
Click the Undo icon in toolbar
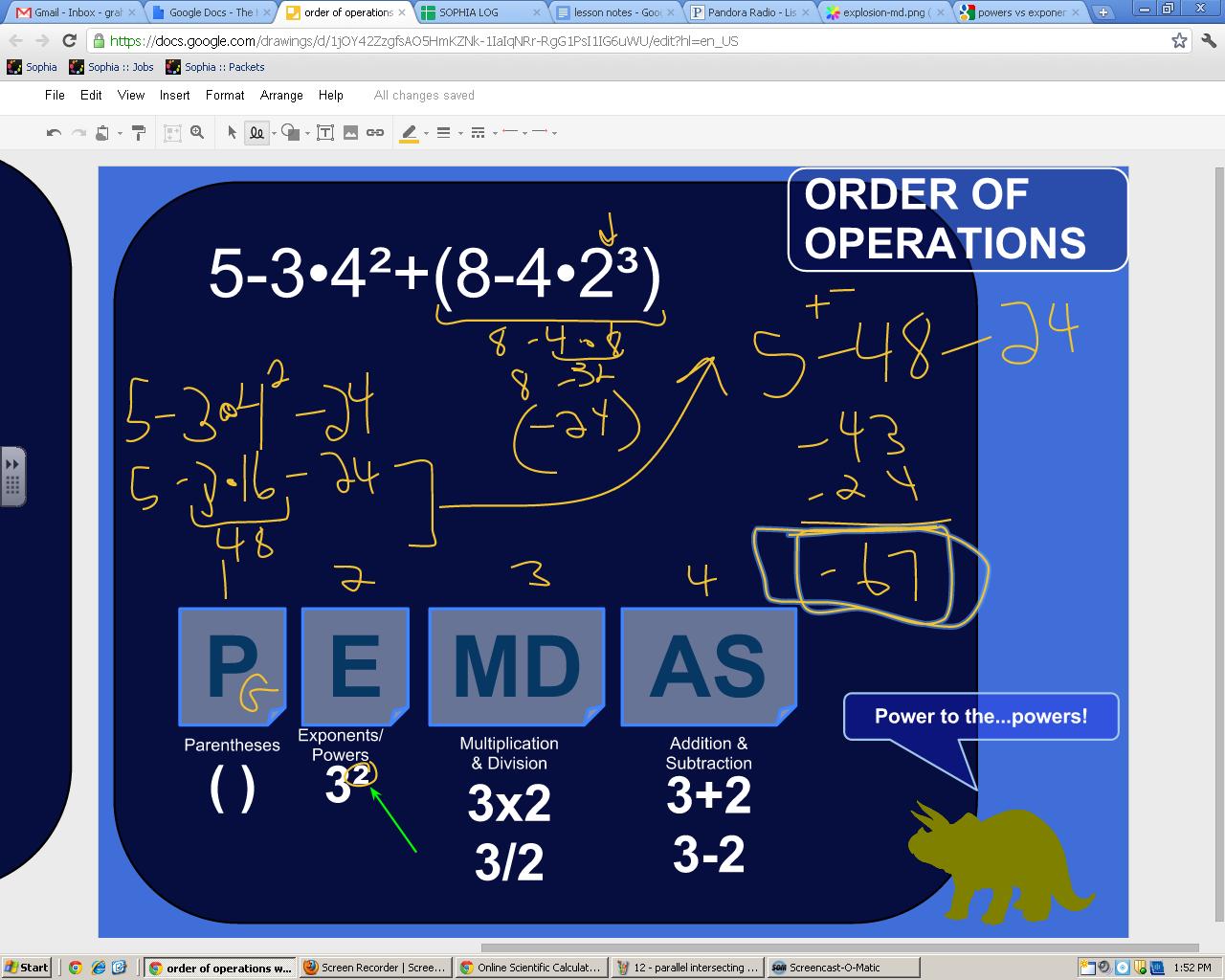(x=54, y=133)
